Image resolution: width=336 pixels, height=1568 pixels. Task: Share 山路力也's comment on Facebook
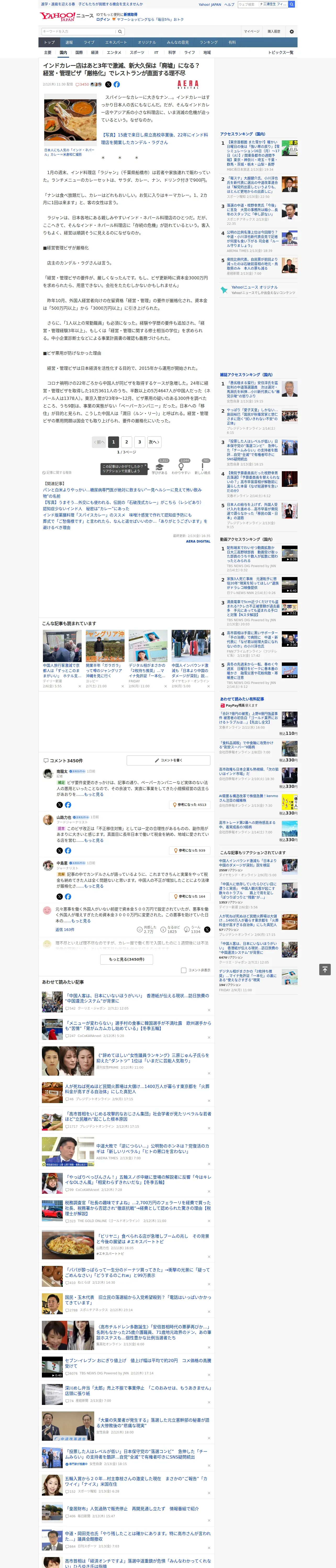coord(68,851)
